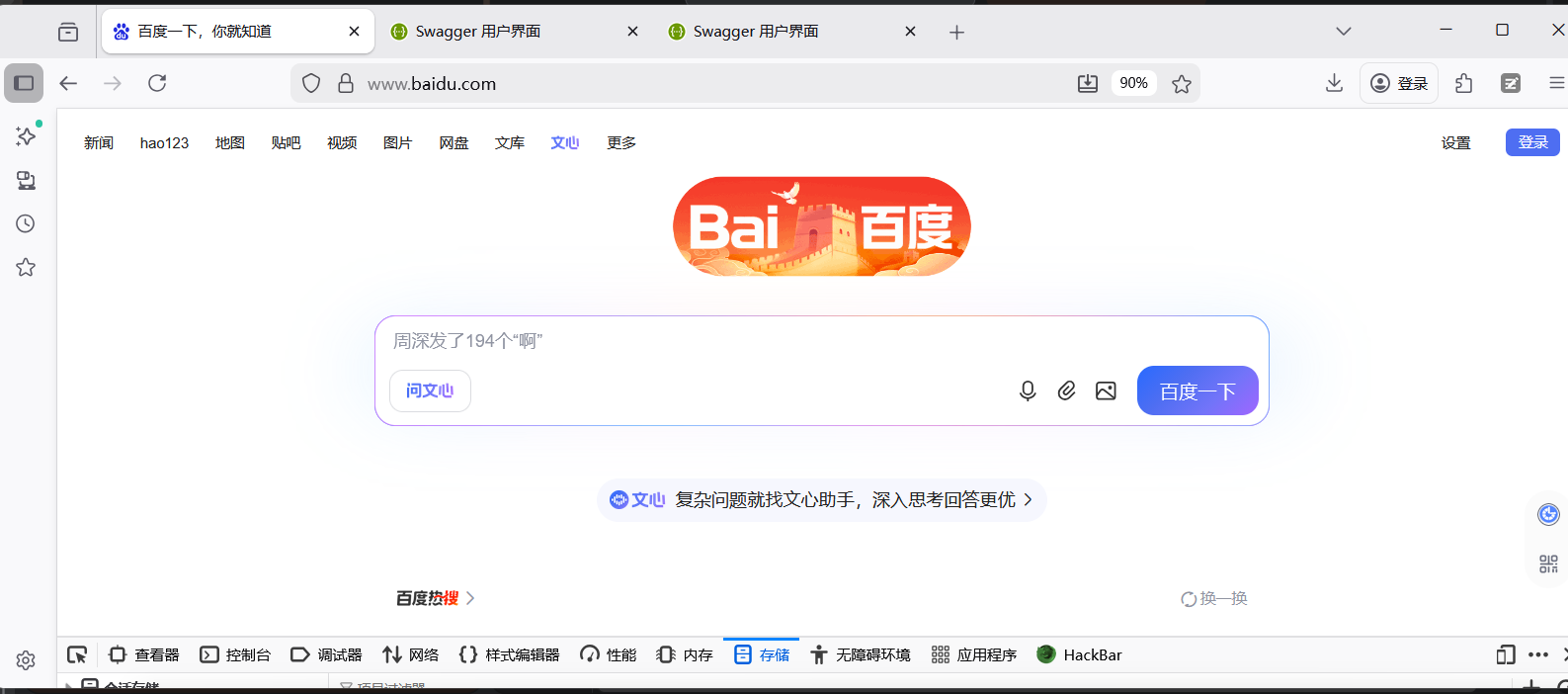Open the downloads panel
The height and width of the screenshot is (694, 1568).
tap(1334, 83)
